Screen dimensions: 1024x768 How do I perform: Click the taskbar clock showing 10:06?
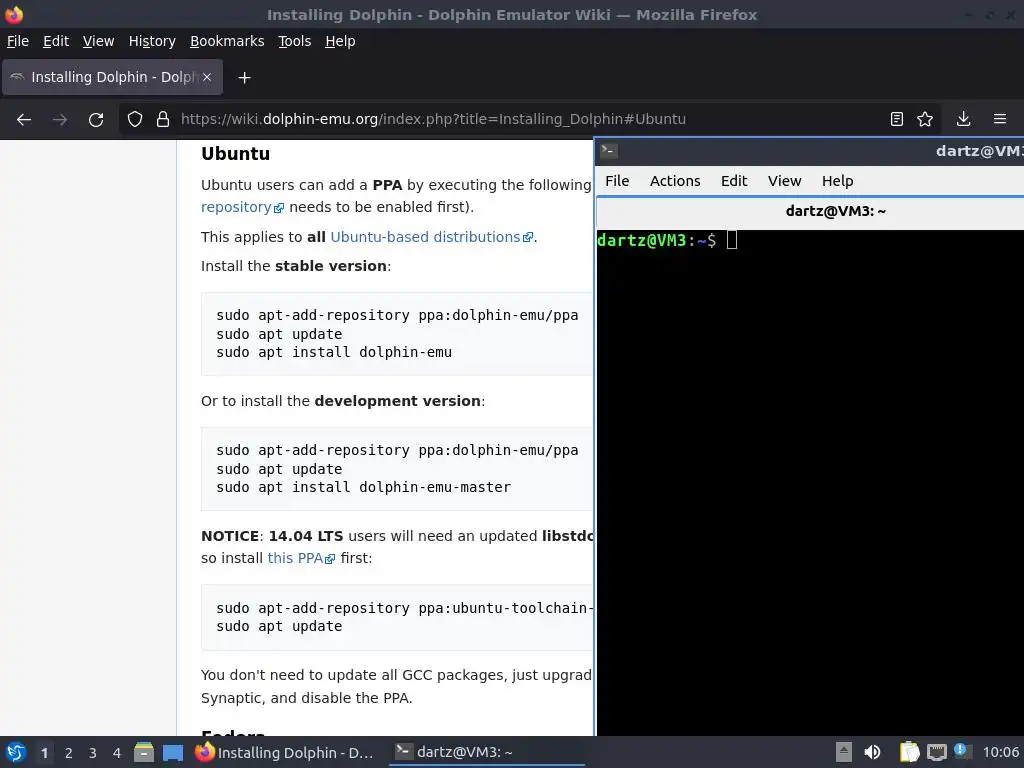coord(1000,752)
